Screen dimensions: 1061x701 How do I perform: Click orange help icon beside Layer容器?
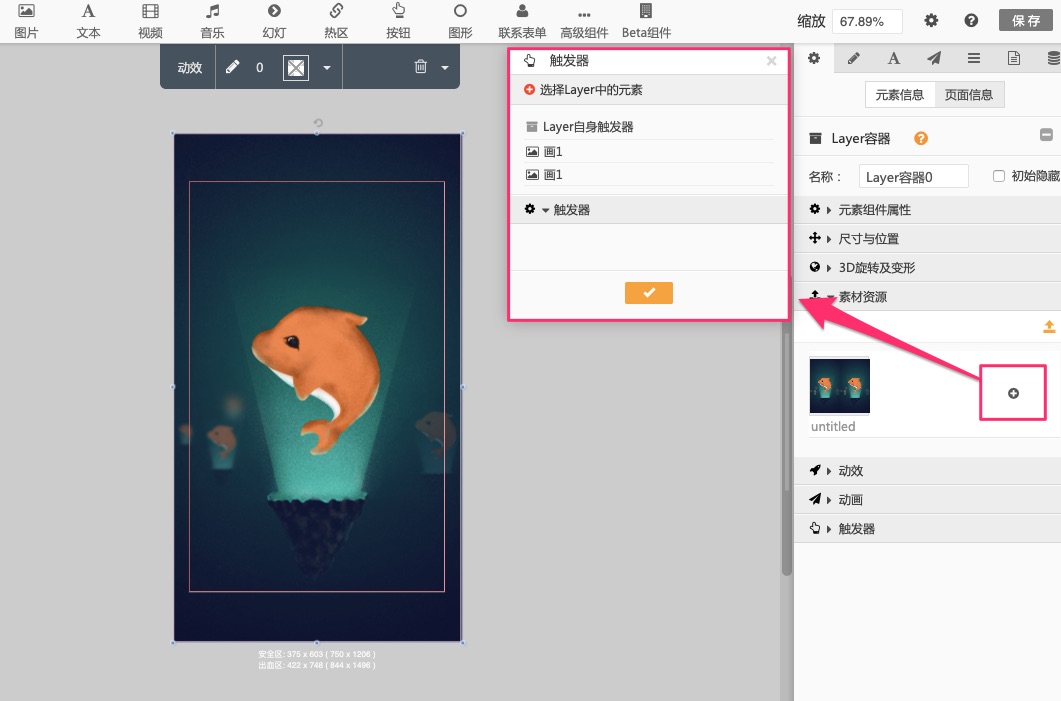tap(920, 139)
